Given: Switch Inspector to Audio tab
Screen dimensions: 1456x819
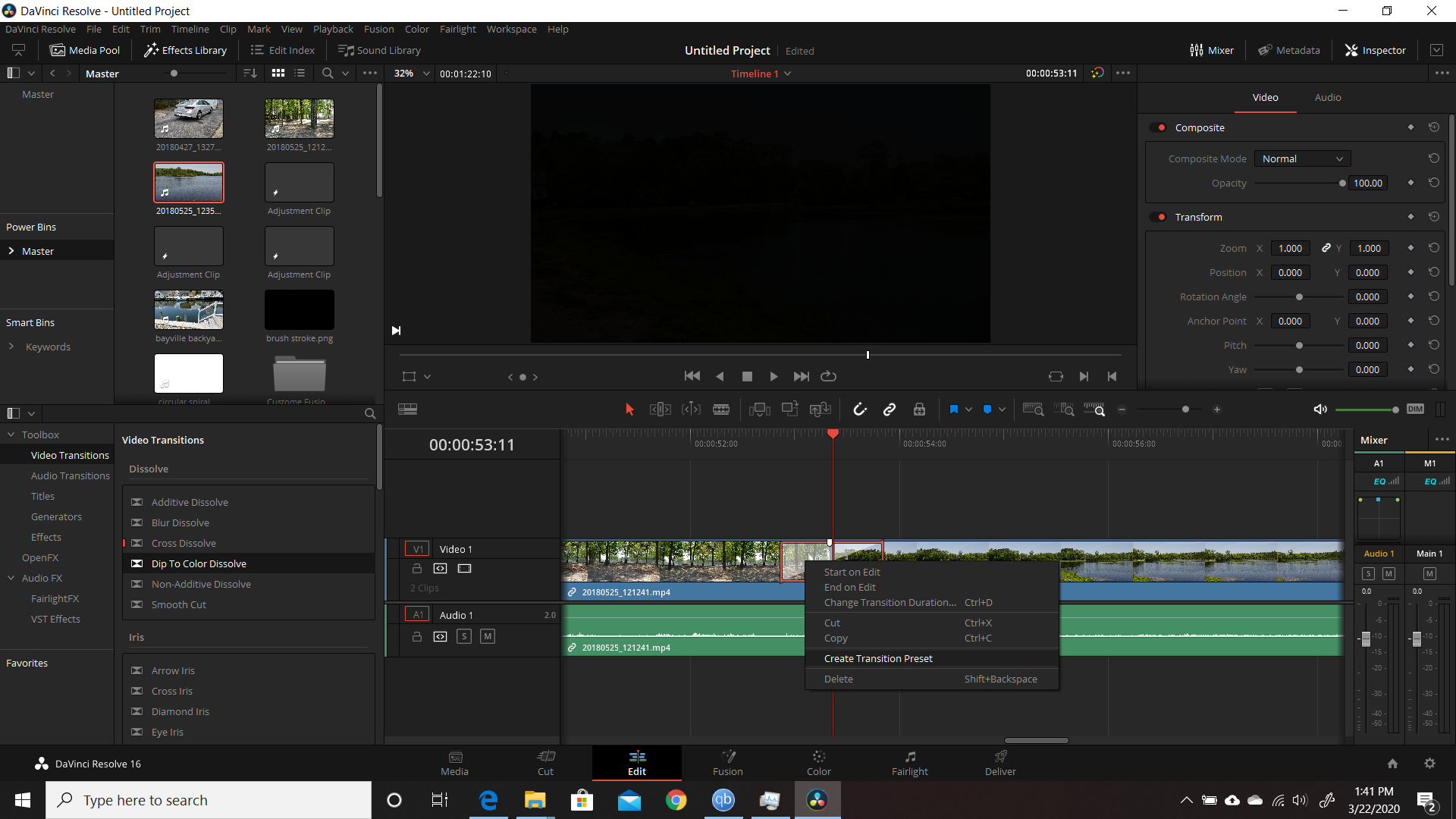Looking at the screenshot, I should (1327, 97).
